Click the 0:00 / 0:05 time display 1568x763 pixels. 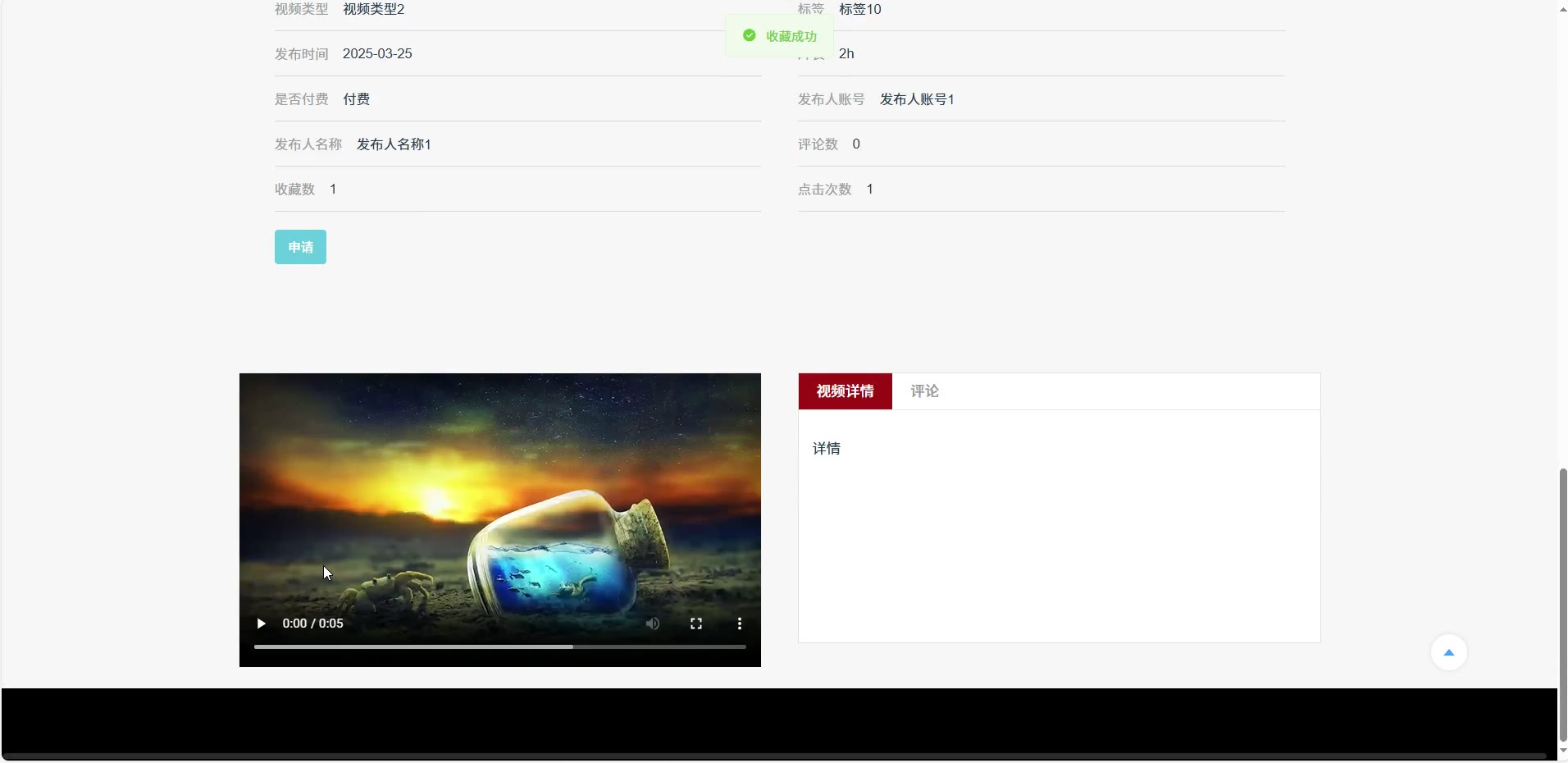point(313,624)
